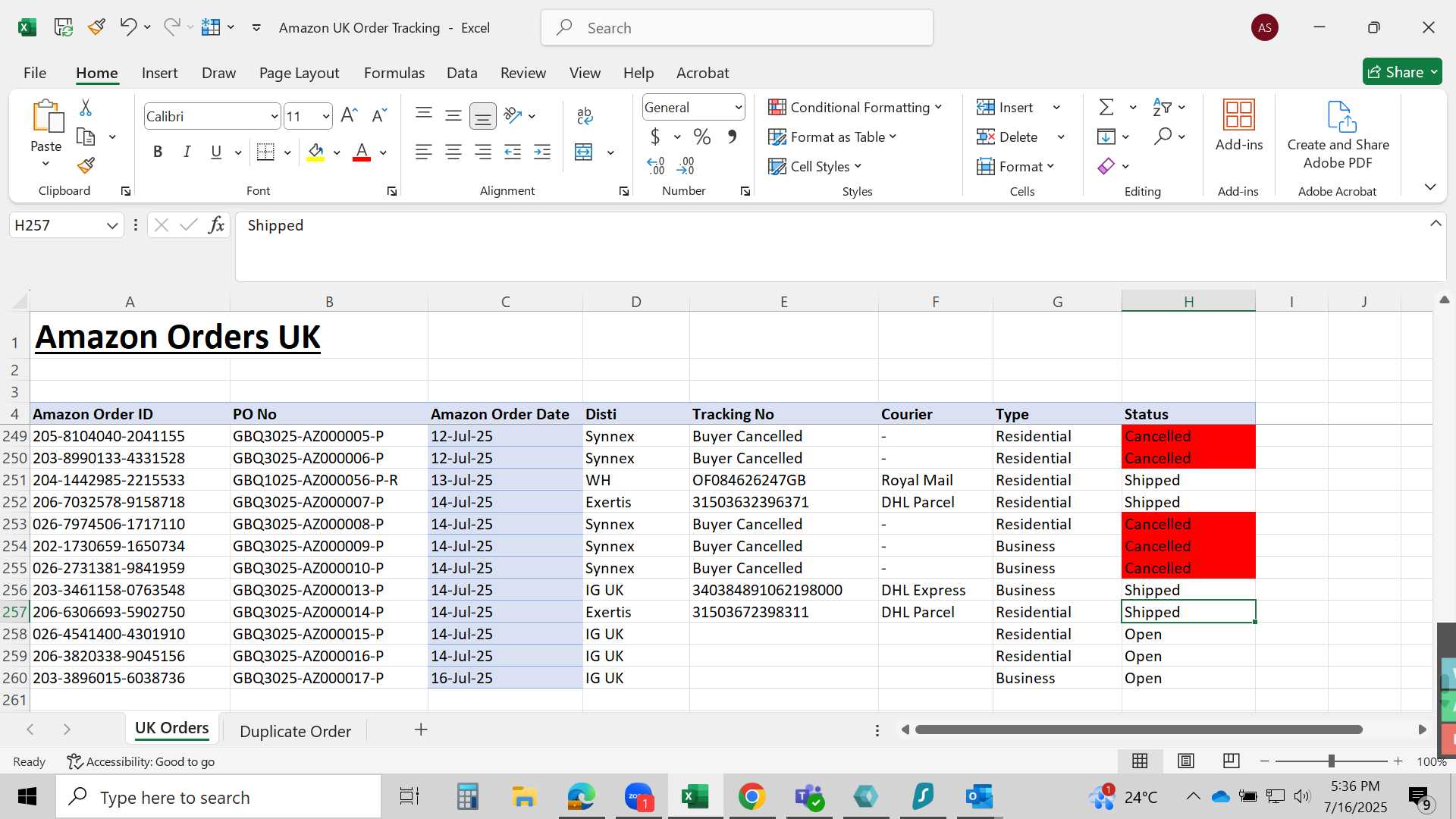Open the General number format dropdown
The height and width of the screenshot is (819, 1456).
pyautogui.click(x=738, y=108)
